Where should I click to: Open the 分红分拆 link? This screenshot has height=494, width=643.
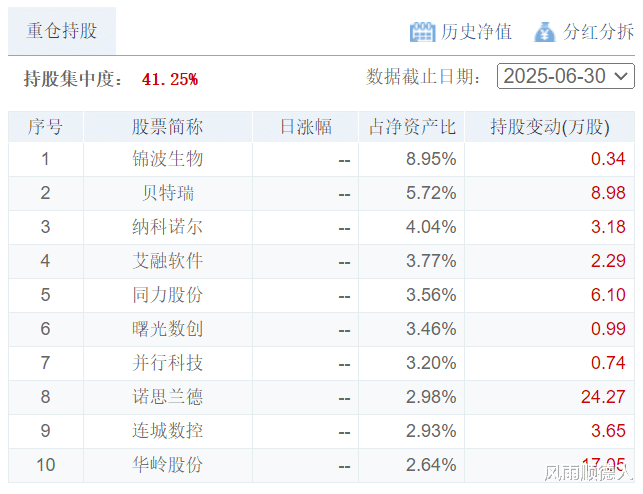598,32
